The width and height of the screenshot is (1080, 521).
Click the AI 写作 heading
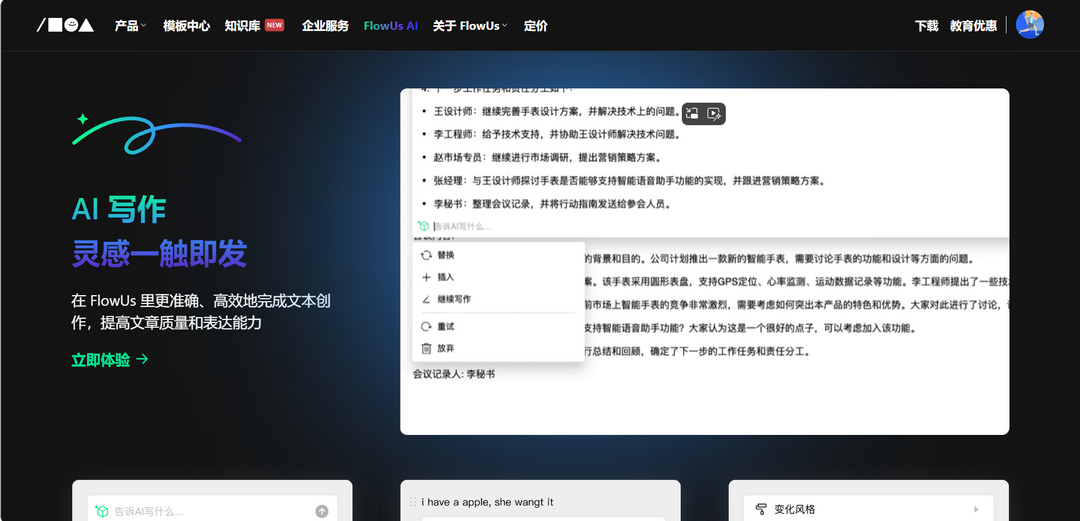pyautogui.click(x=118, y=209)
